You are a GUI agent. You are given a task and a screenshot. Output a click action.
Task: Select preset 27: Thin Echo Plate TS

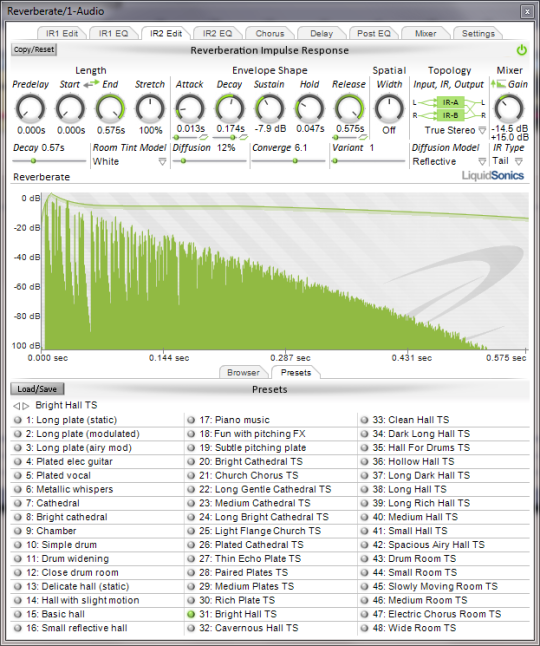tap(271, 559)
